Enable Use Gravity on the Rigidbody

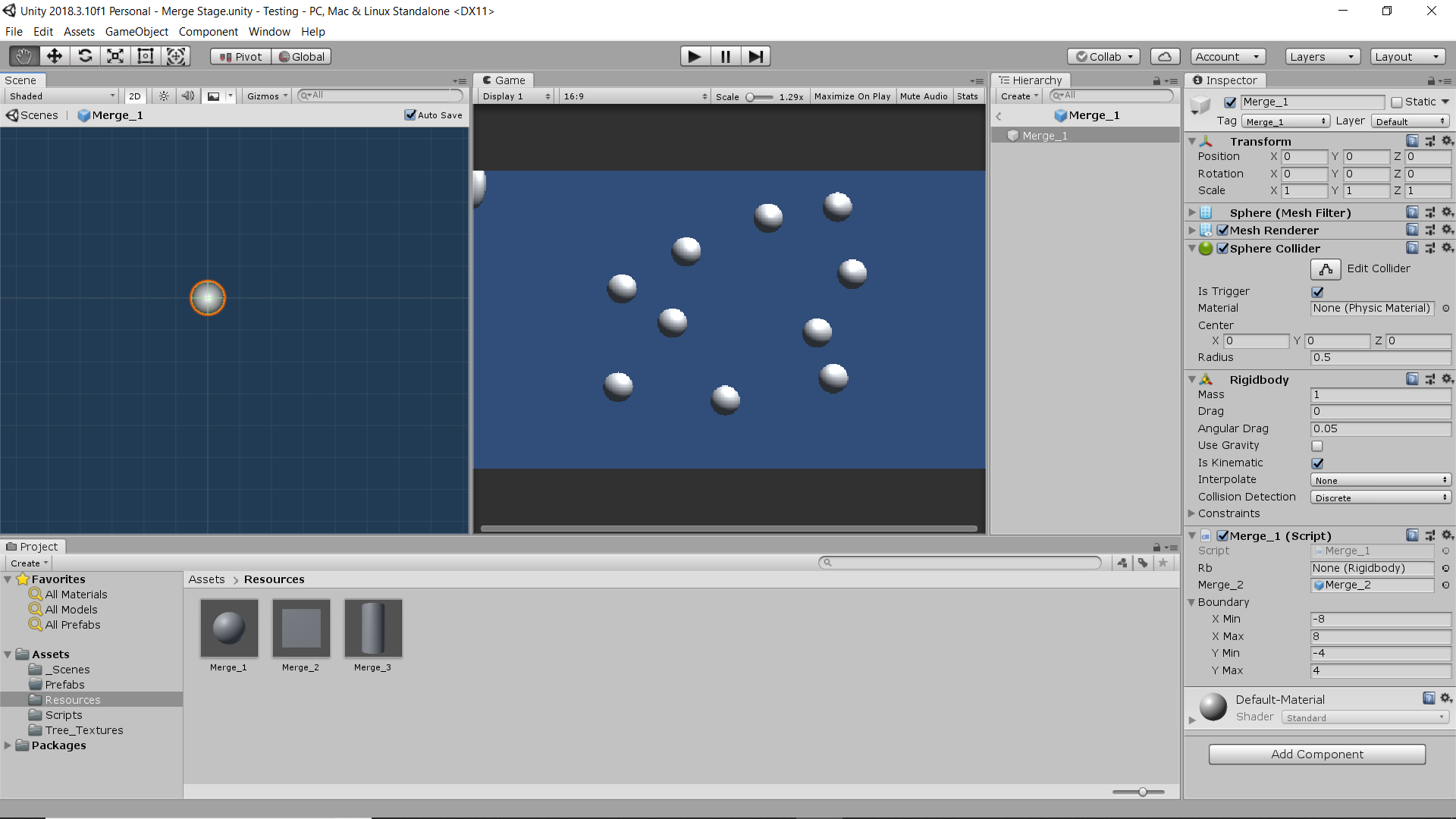point(1317,446)
